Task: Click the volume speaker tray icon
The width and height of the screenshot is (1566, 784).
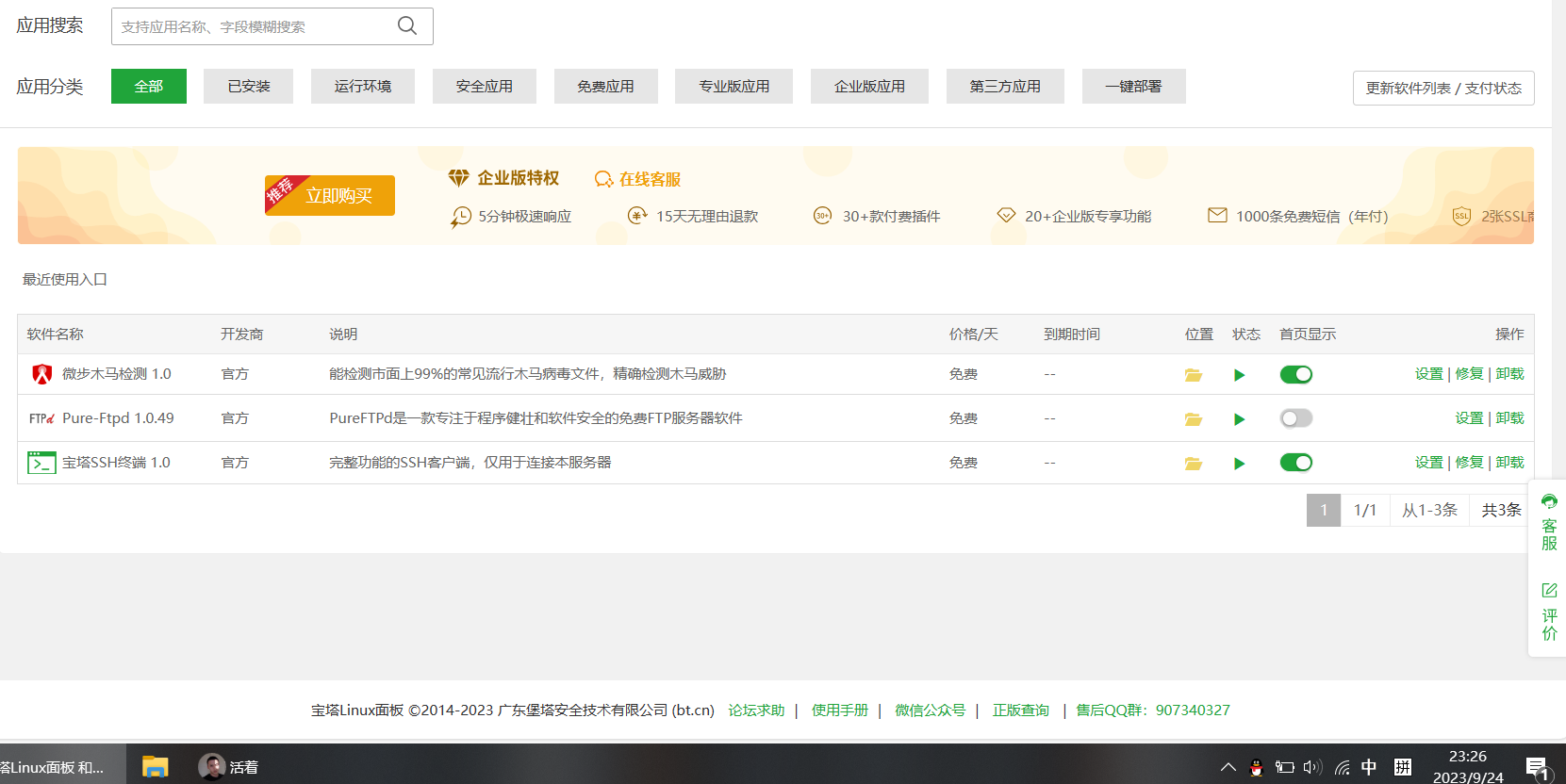Action: coord(1312,767)
